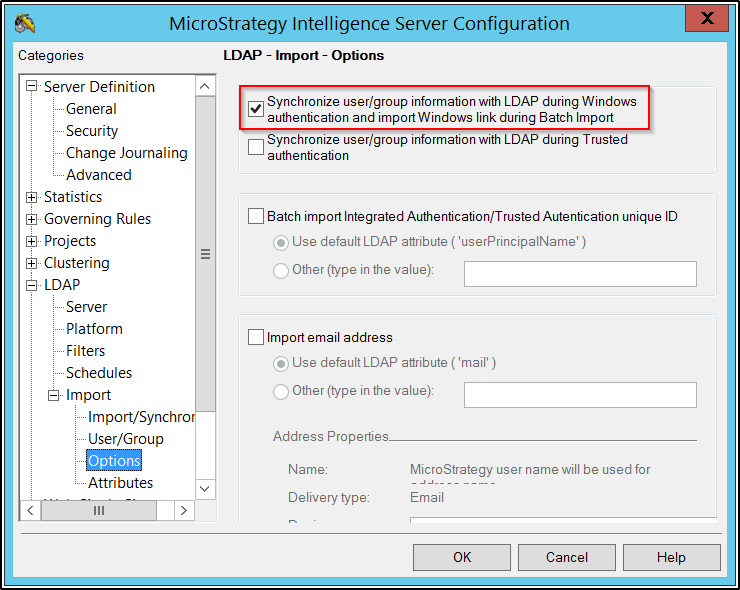Uncheck Synchronize with LDAP during Windows authentication
Viewport: 740px width, 590px height.
(x=256, y=109)
